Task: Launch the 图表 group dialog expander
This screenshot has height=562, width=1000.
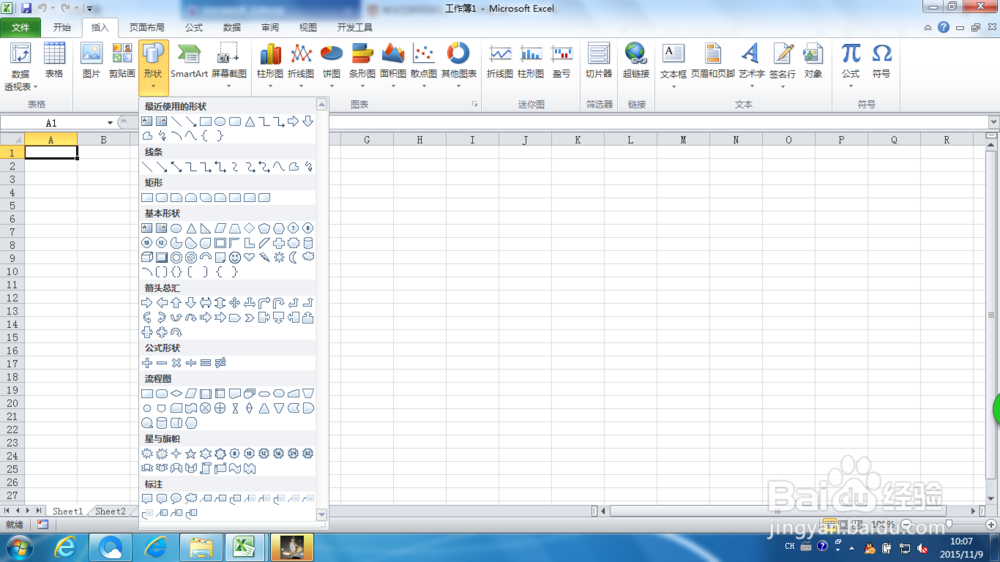Action: coord(474,104)
